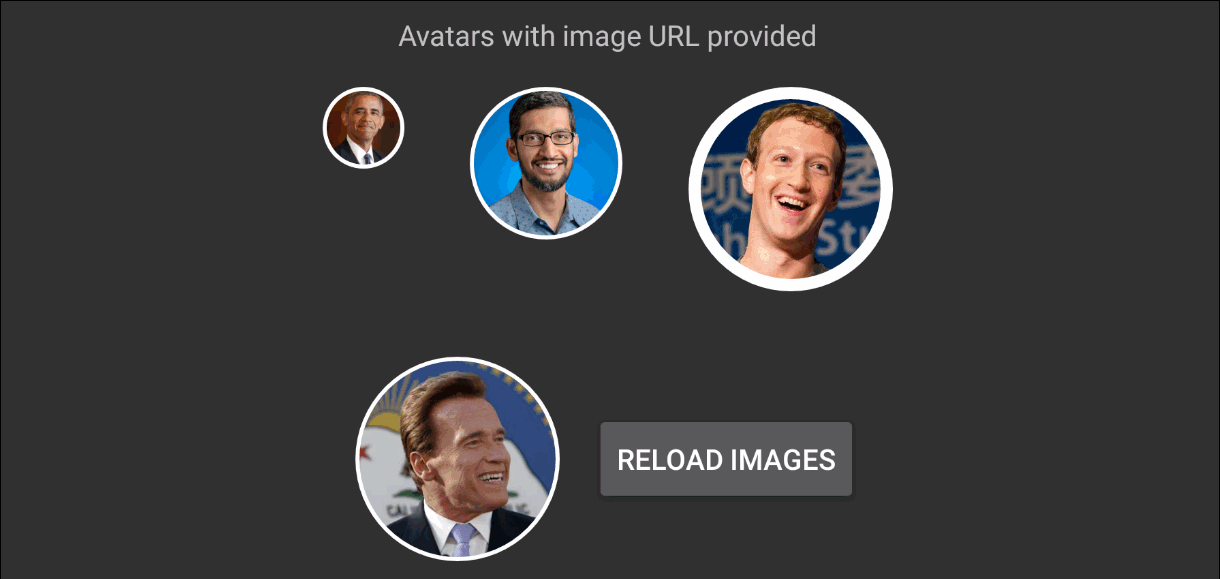Select avatar of bearded man in blue shirt
The height and width of the screenshot is (579, 1220).
(x=546, y=163)
